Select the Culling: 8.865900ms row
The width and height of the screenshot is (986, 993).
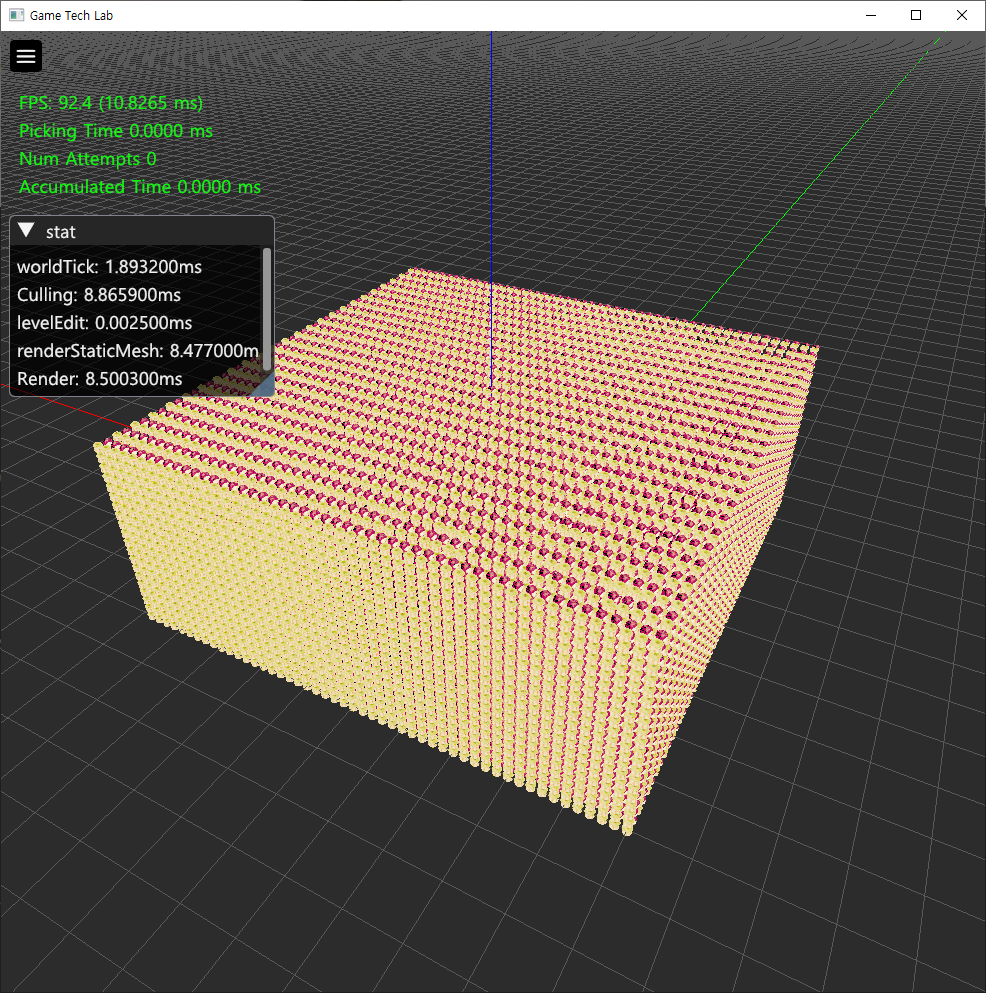pos(99,294)
